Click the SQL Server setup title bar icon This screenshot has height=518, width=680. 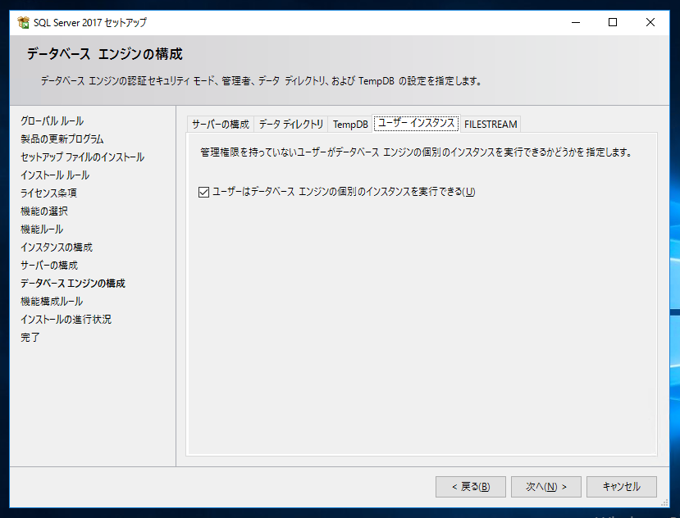point(23,22)
